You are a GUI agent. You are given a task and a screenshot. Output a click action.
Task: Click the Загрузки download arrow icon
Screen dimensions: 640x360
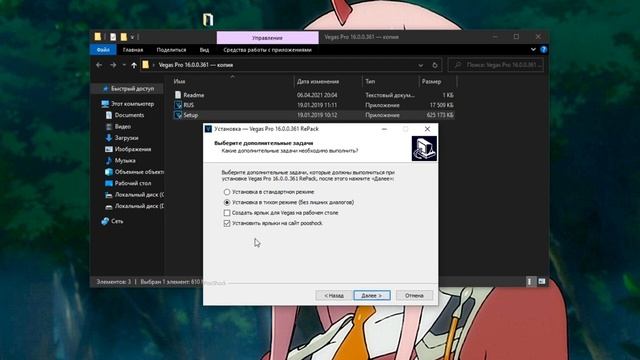pyautogui.click(x=109, y=138)
